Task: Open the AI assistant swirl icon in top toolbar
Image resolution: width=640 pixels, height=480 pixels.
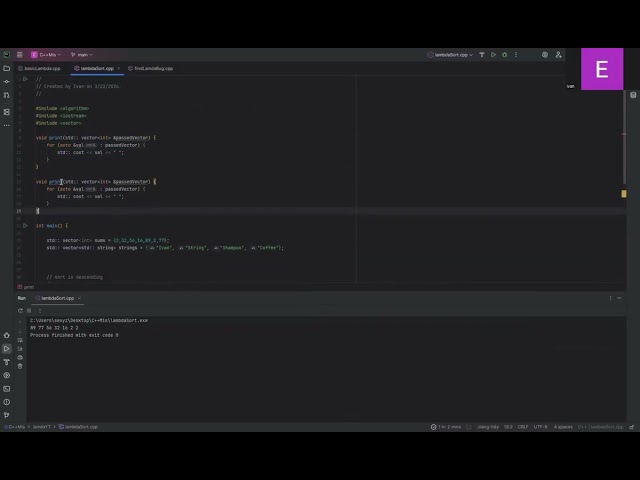Action: click(x=544, y=55)
